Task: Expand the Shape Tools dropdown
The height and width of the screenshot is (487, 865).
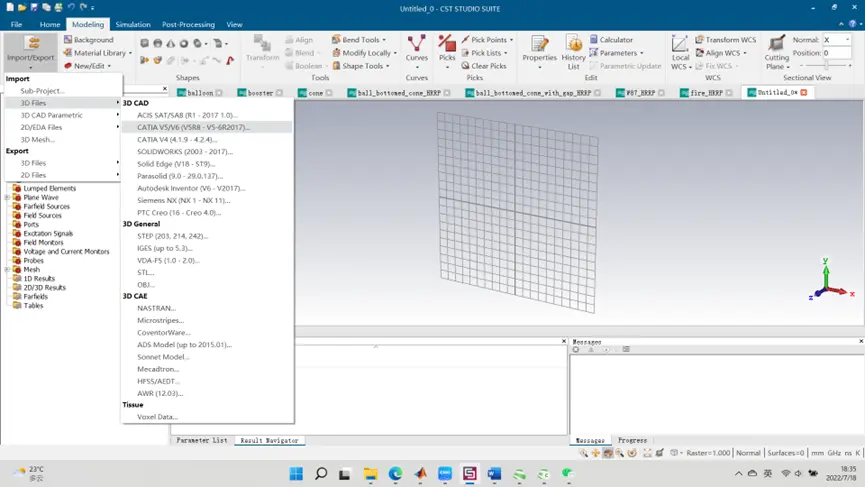Action: [388, 66]
